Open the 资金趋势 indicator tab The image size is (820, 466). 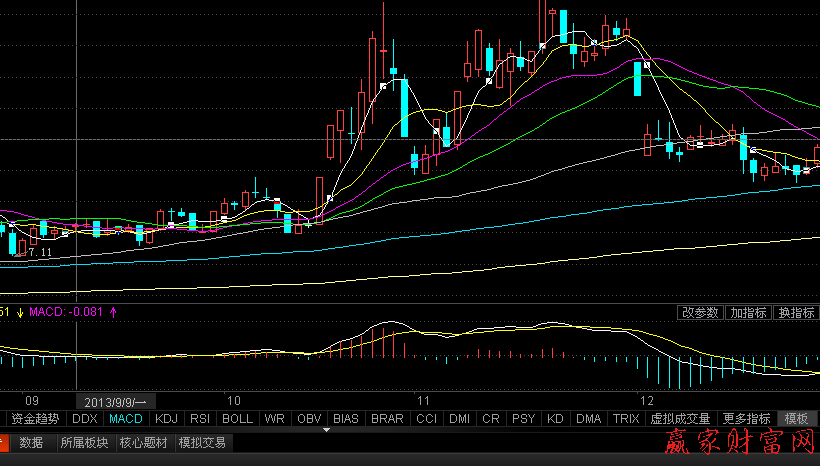35,419
